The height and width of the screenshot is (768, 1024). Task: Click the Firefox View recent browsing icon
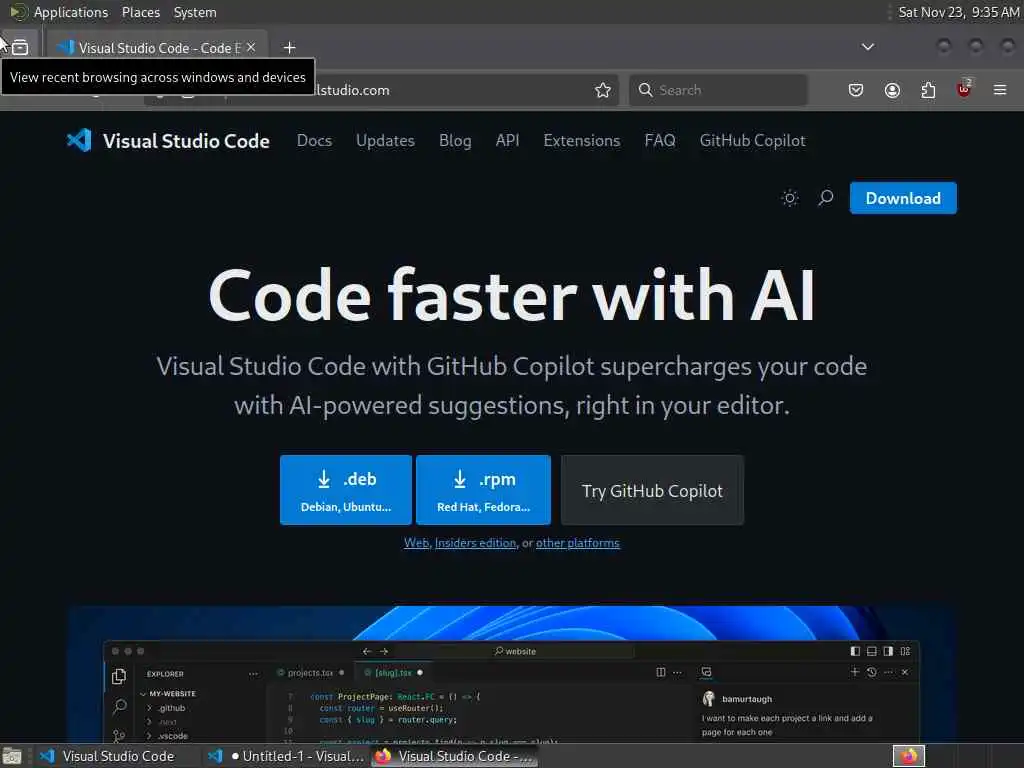(20, 47)
